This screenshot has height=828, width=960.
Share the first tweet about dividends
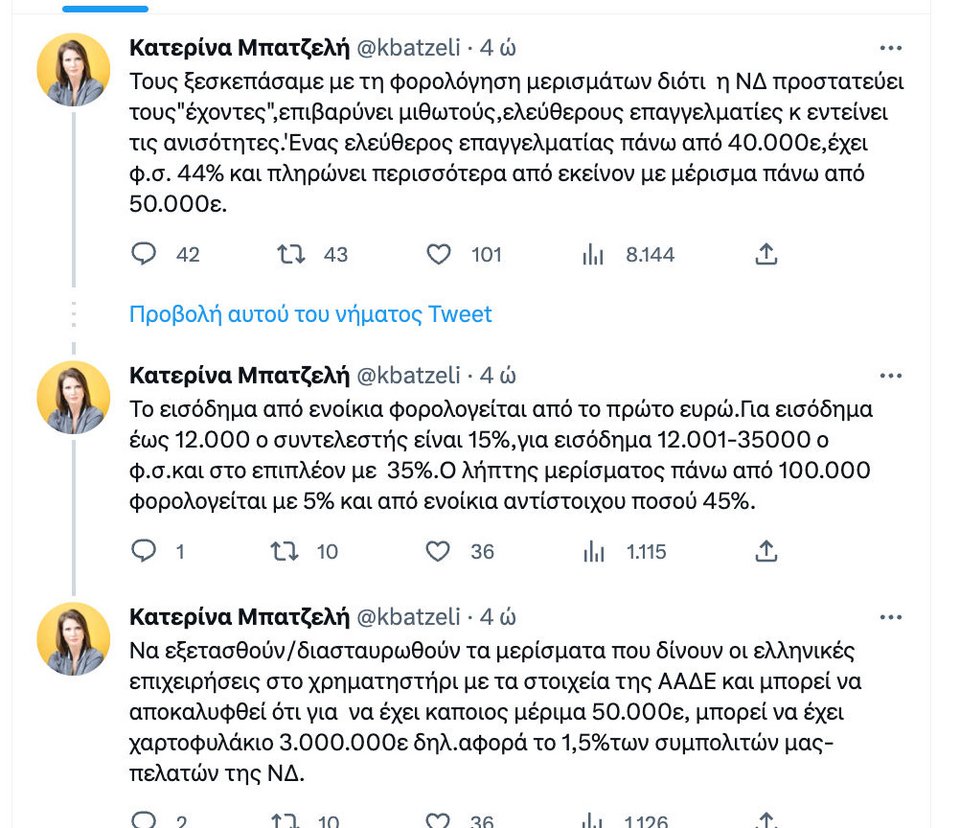[x=766, y=254]
